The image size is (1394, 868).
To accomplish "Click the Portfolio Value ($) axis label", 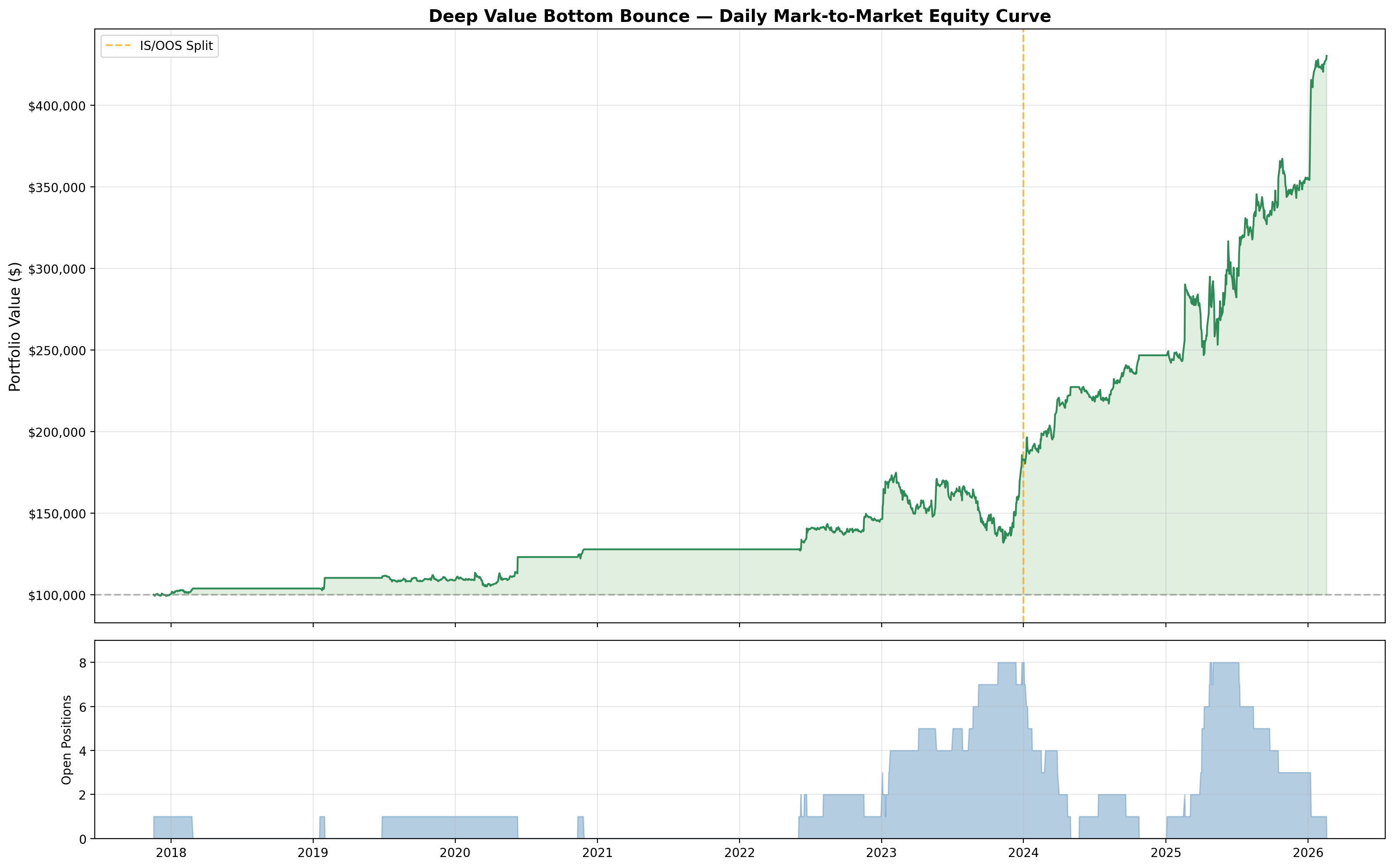I will pos(15,326).
